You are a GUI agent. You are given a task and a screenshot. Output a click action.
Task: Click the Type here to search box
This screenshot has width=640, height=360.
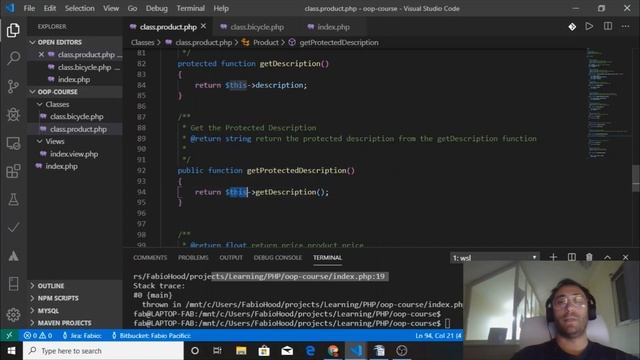point(103,351)
